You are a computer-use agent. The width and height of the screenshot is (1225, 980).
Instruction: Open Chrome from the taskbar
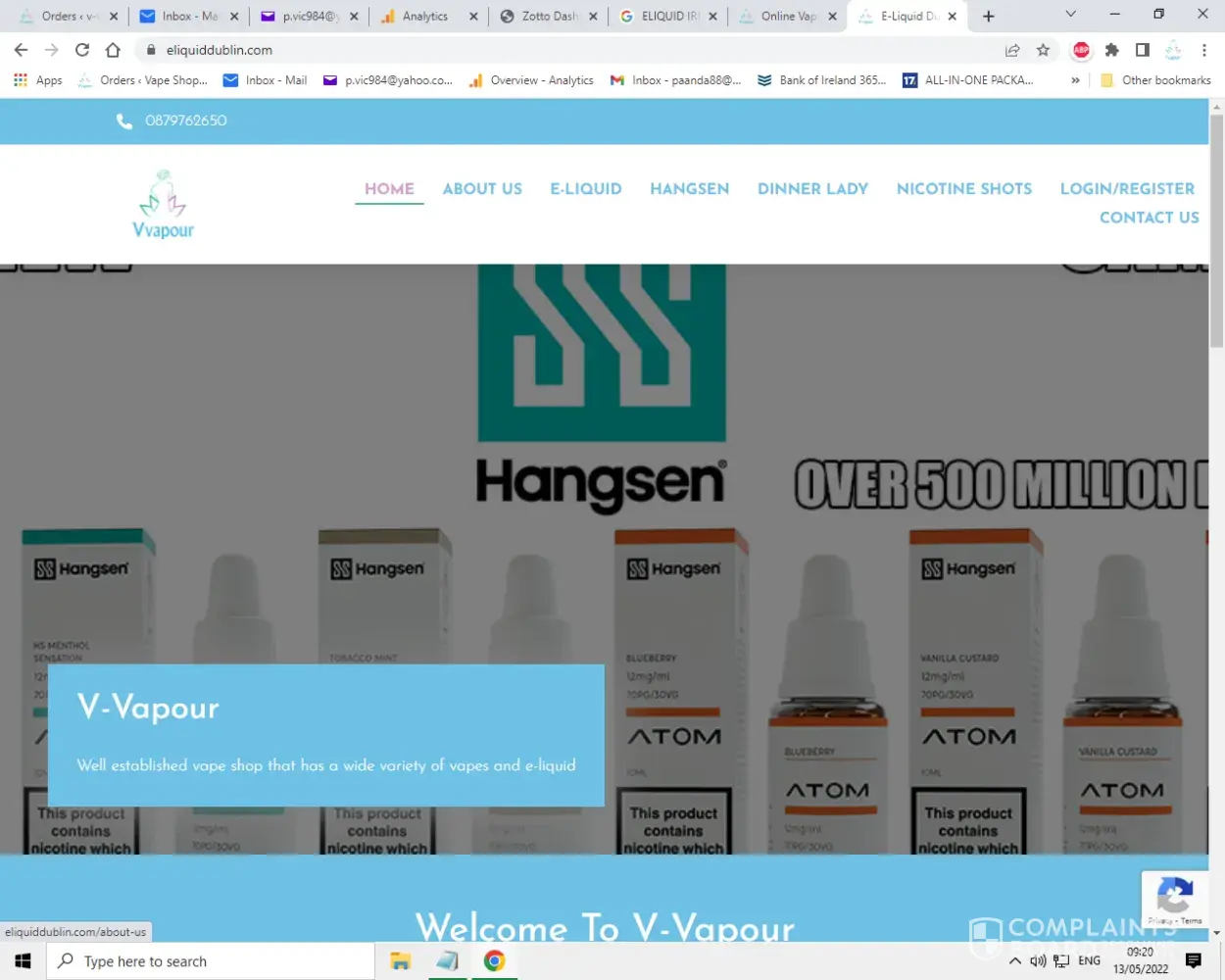[x=494, y=961]
